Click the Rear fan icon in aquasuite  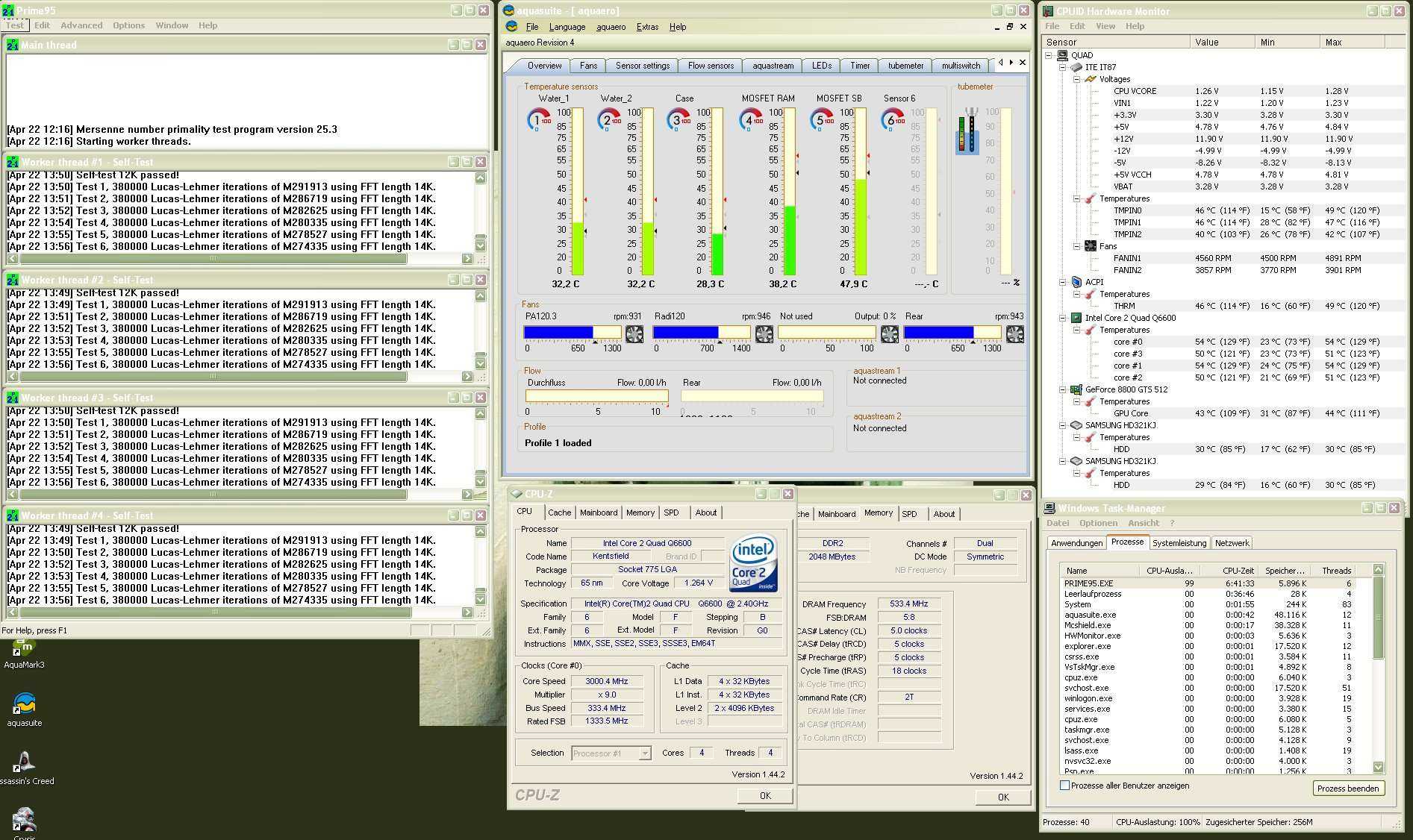pyautogui.click(x=1014, y=333)
